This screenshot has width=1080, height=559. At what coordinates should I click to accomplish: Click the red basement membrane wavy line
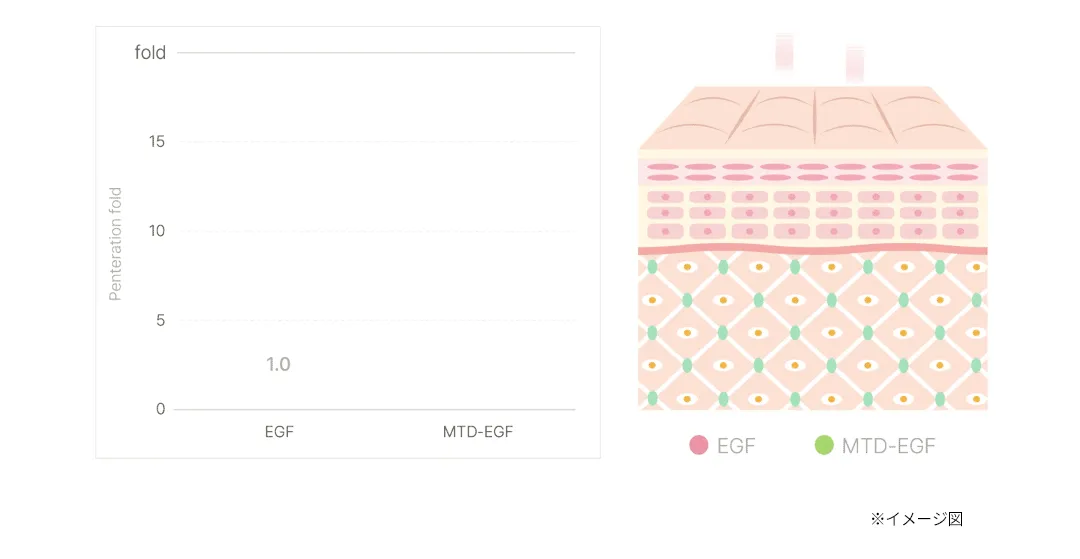tap(813, 251)
